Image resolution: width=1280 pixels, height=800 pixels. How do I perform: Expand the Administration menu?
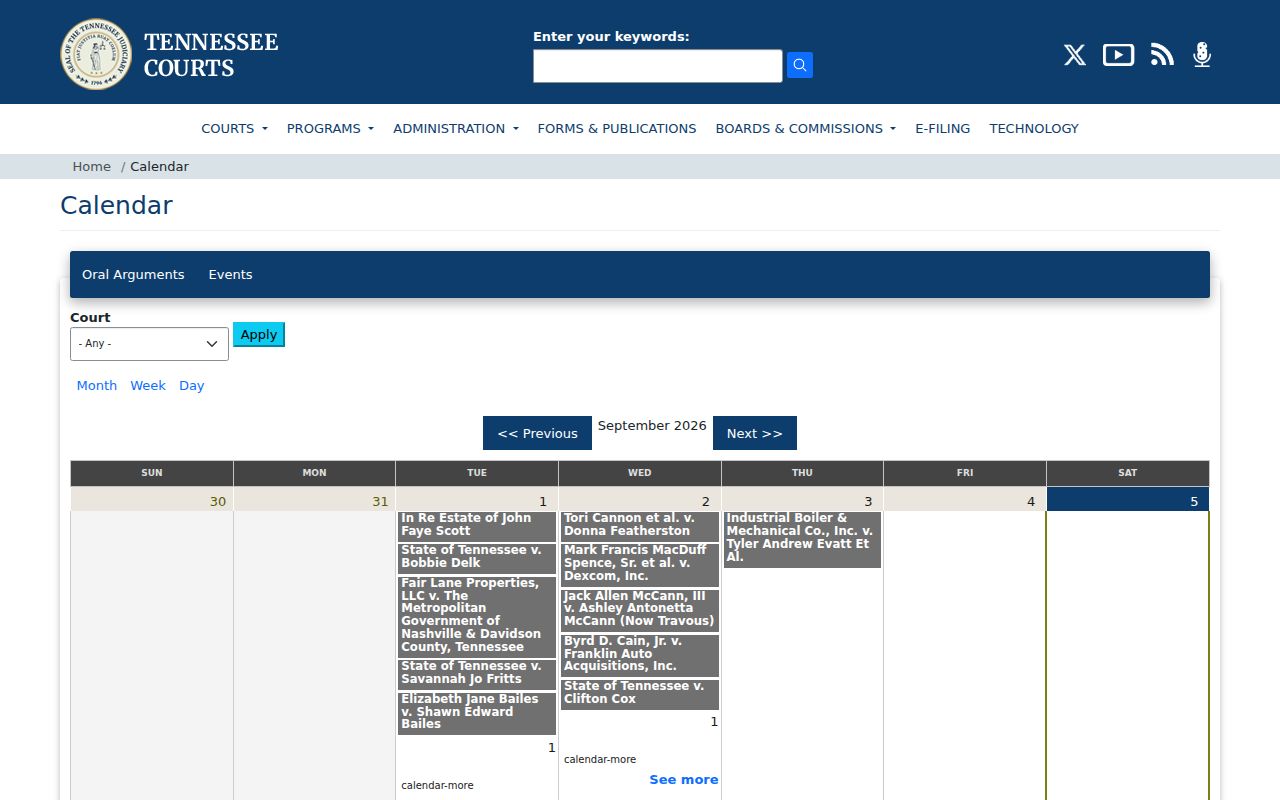456,128
